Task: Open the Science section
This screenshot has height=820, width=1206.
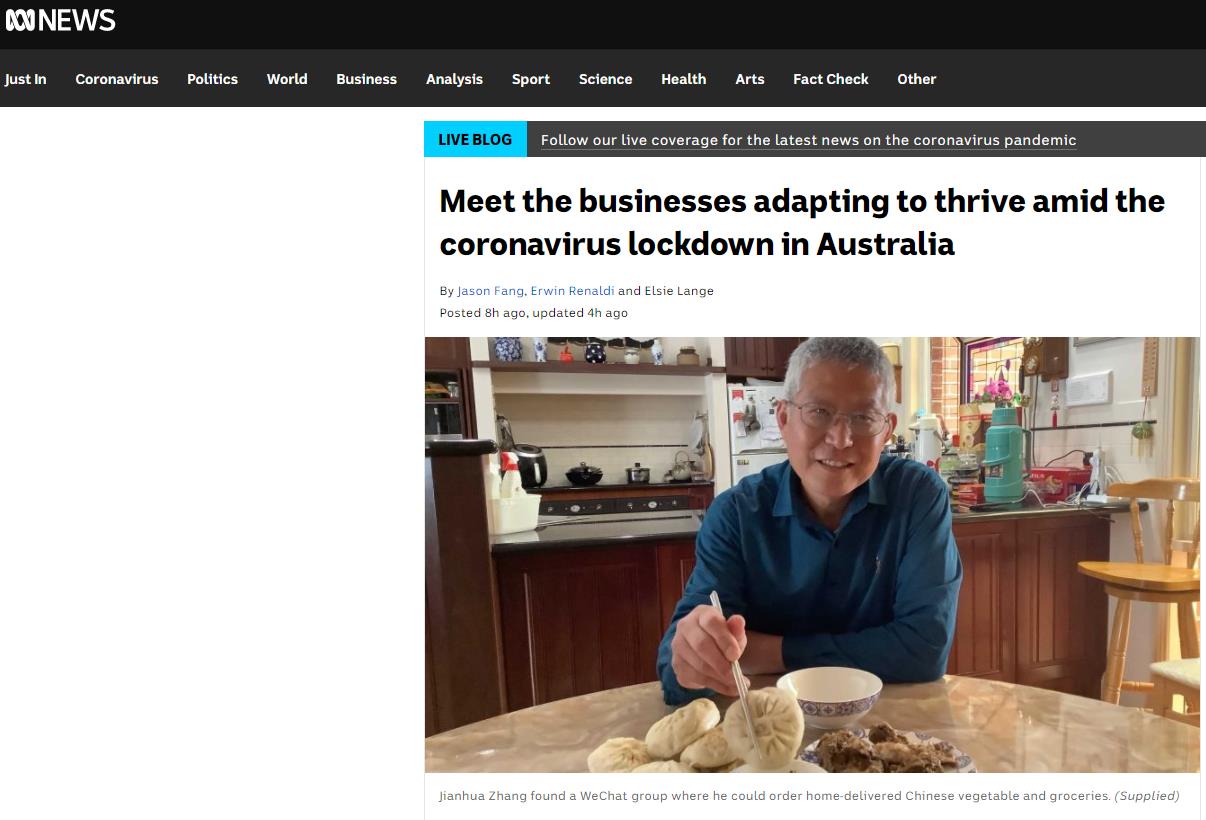Action: pos(605,79)
